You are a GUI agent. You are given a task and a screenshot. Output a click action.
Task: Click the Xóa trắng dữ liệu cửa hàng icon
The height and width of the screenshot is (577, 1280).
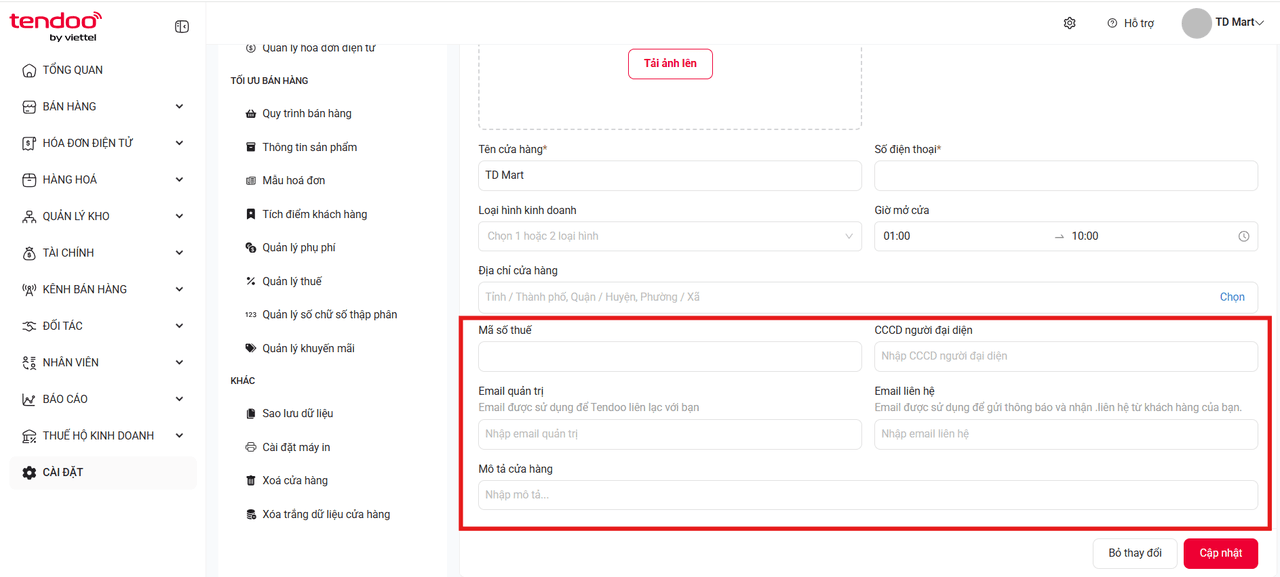(251, 515)
